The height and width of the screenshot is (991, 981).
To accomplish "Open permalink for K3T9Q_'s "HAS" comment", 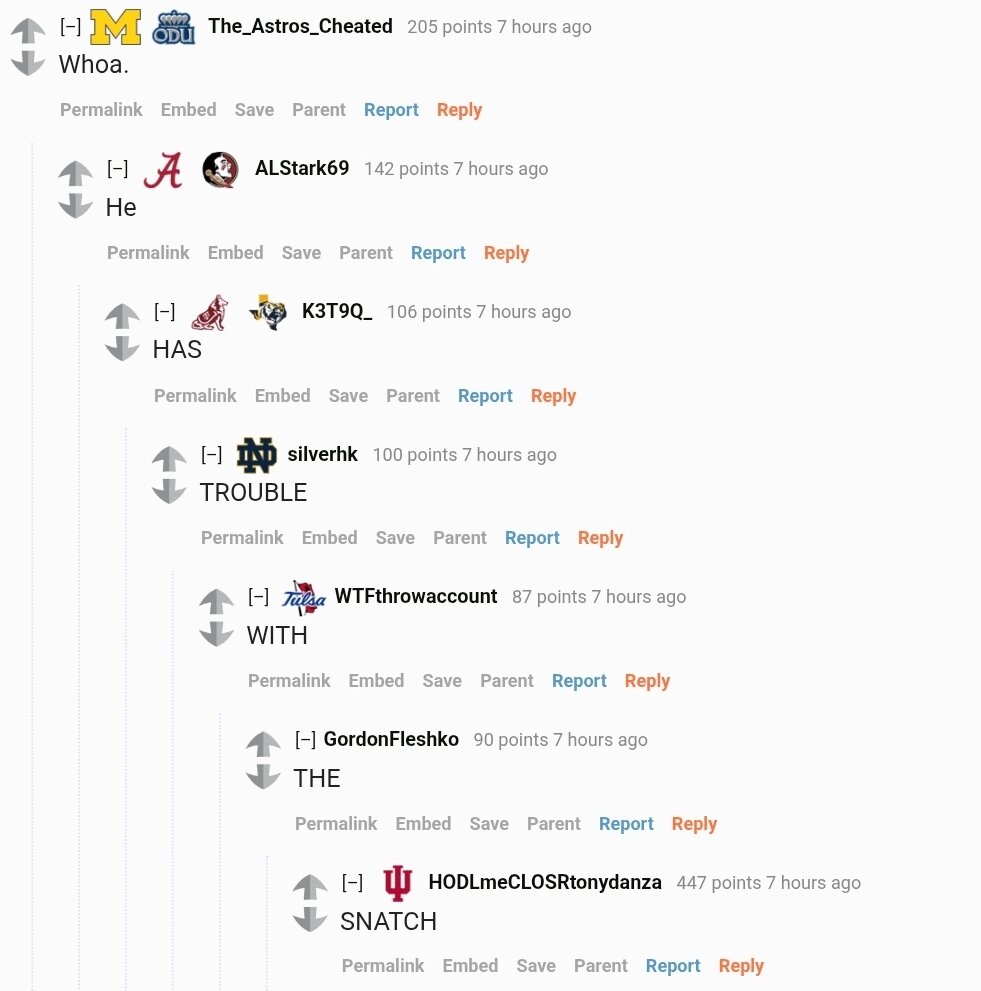I will pos(195,396).
